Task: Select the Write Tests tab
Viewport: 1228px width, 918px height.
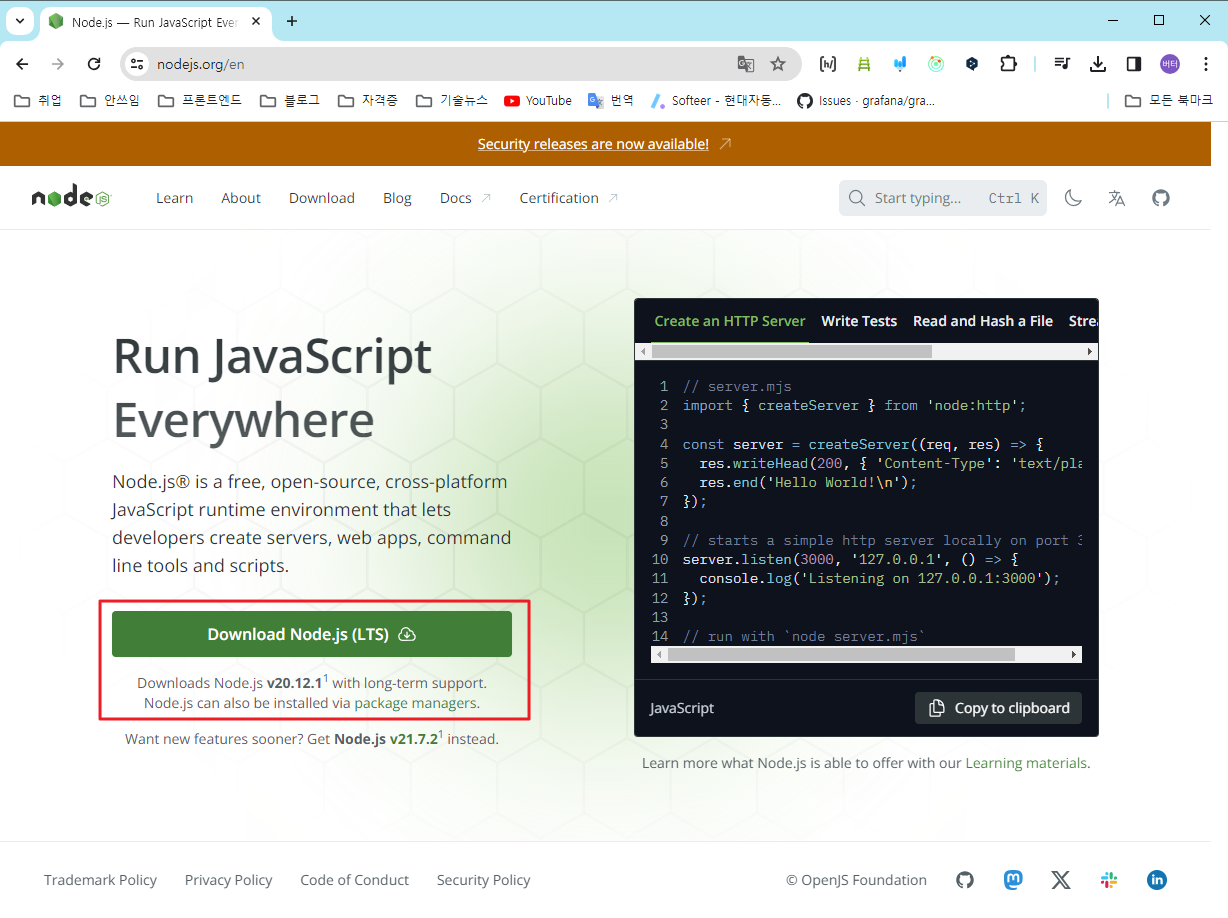Action: [859, 321]
